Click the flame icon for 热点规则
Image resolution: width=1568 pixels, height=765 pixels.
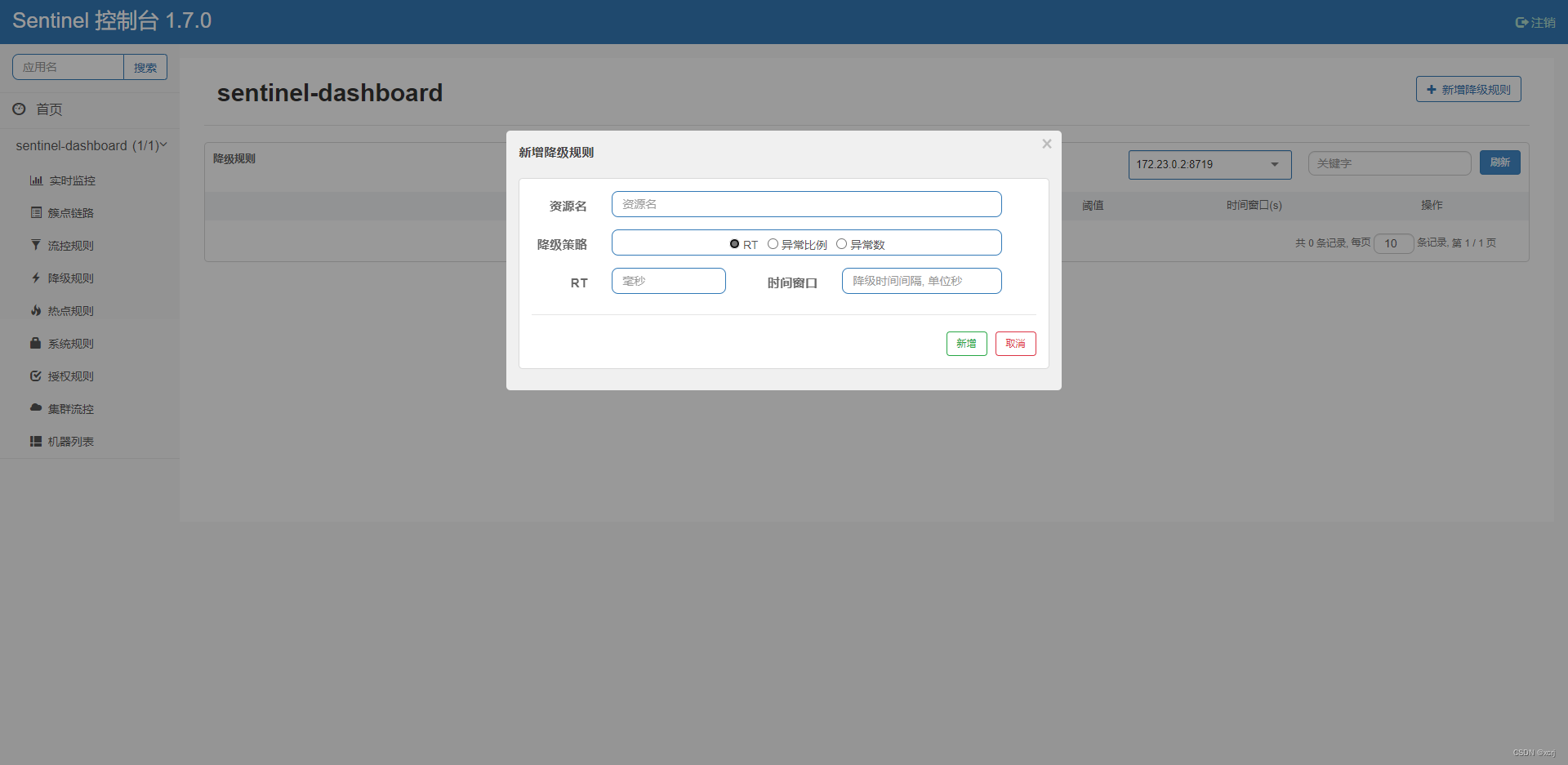pyautogui.click(x=36, y=310)
